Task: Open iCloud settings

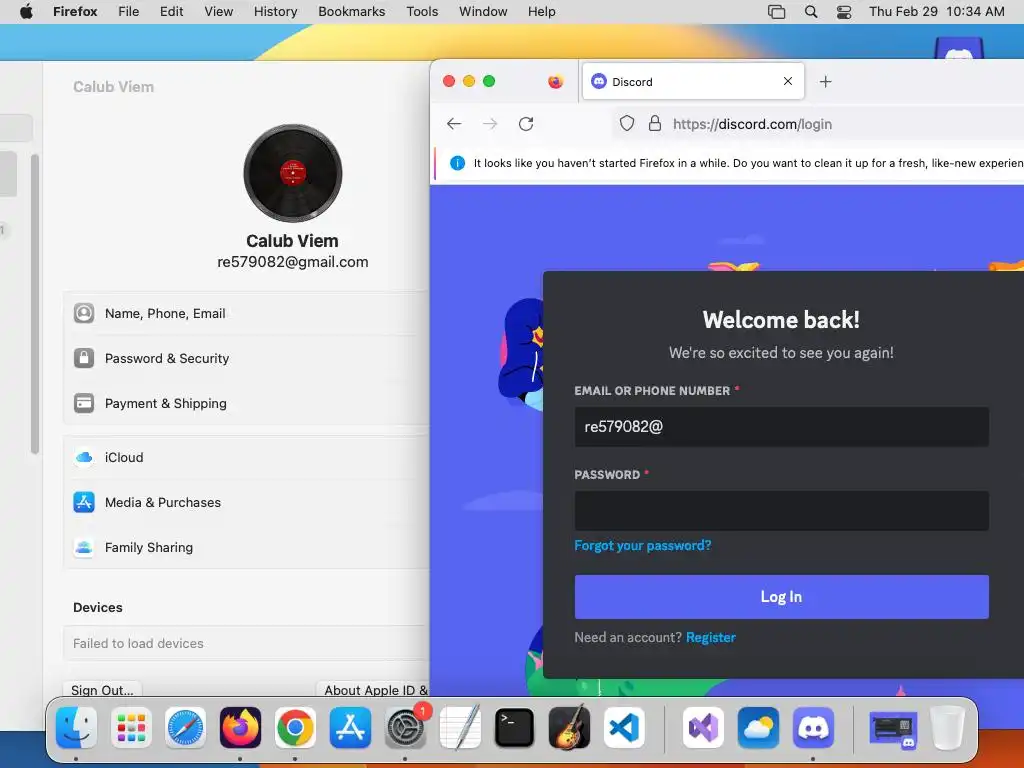Action: click(246, 457)
